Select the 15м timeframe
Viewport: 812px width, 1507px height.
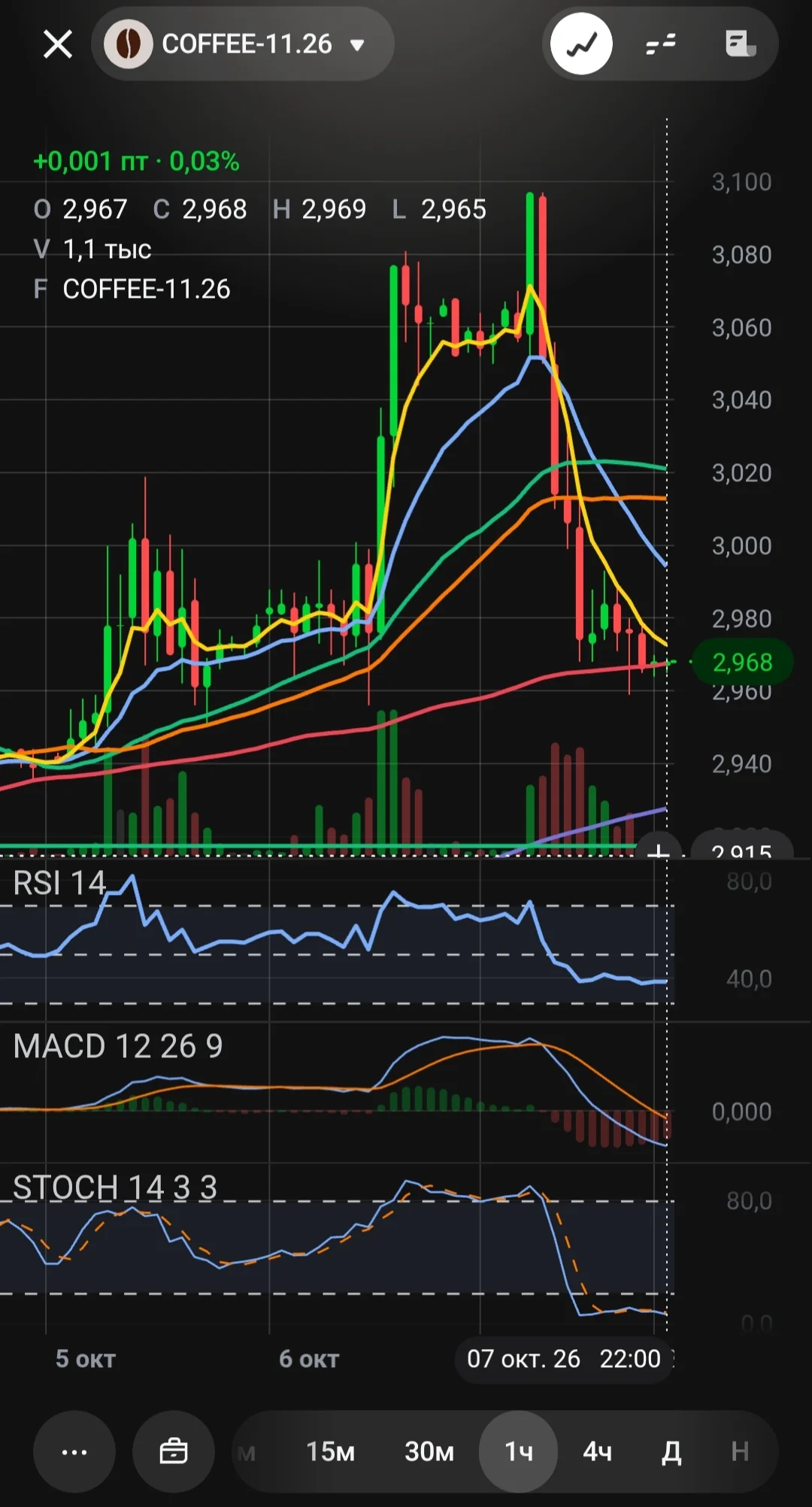(x=330, y=1451)
